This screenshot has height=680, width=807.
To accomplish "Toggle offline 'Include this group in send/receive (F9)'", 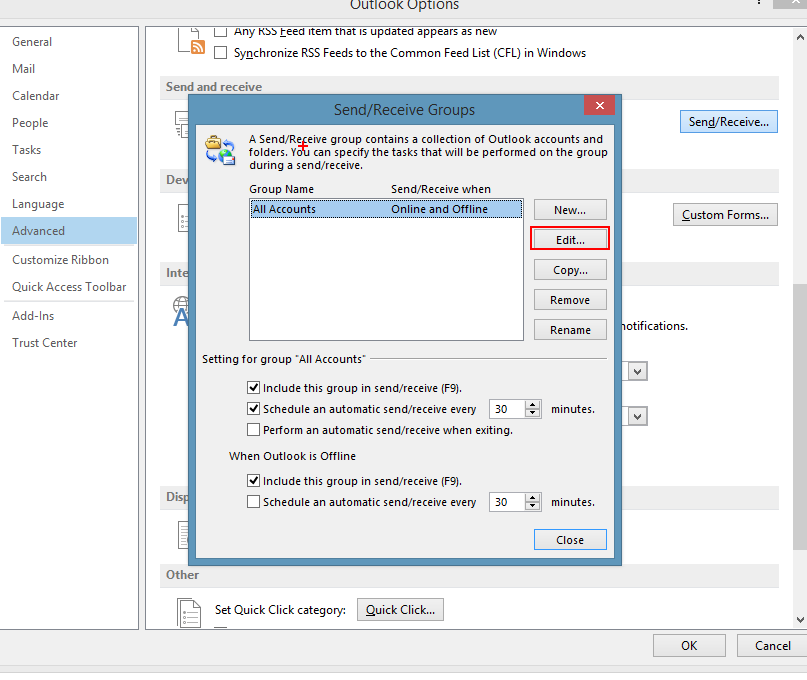I will 253,481.
